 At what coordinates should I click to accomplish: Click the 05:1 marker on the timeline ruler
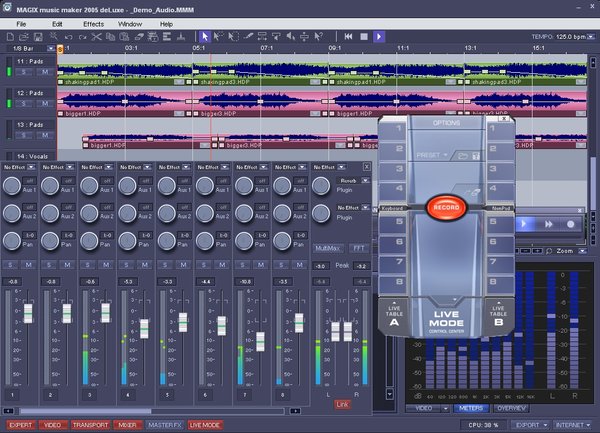coord(199,48)
